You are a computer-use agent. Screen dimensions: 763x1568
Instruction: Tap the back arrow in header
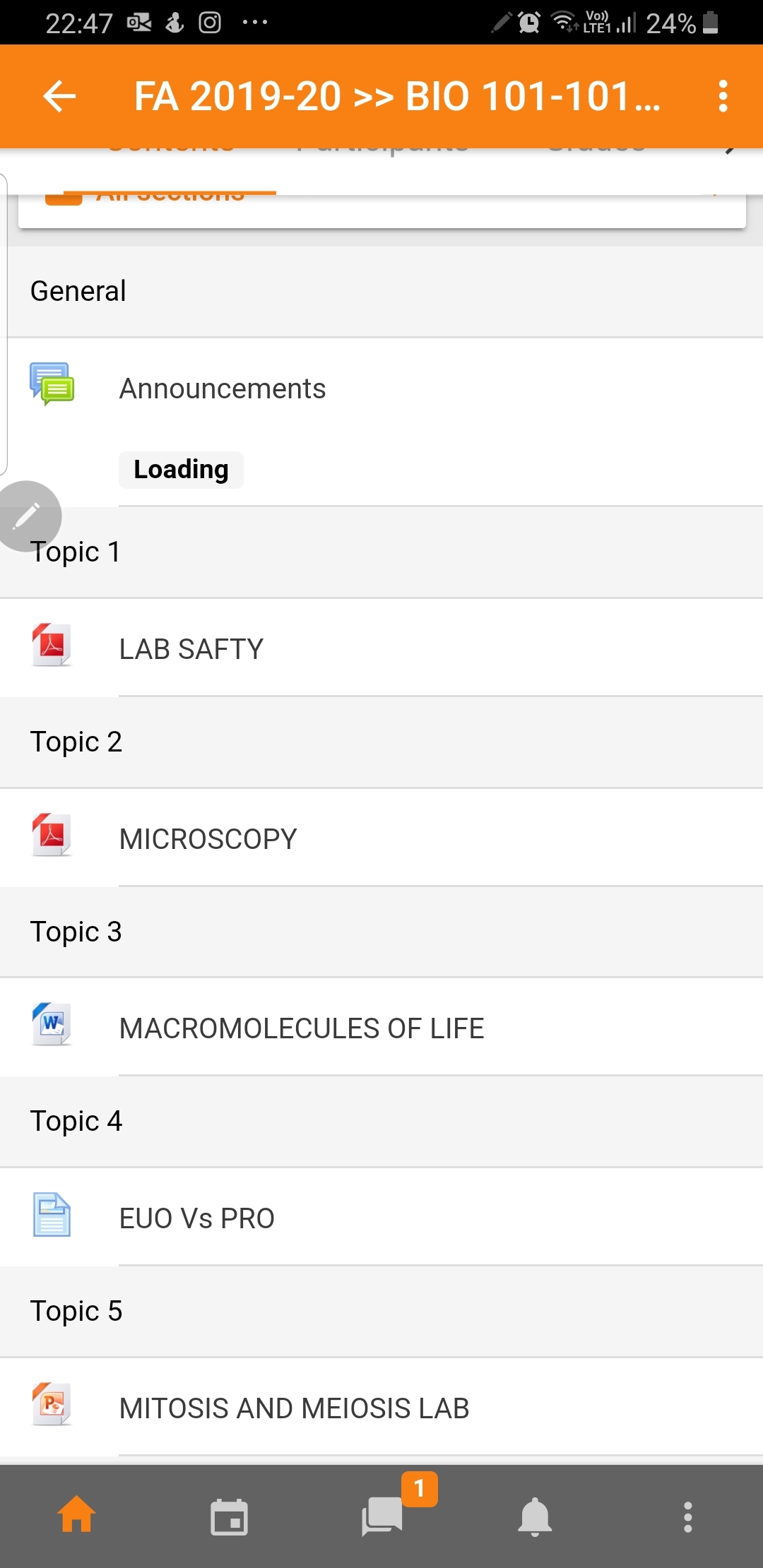[59, 96]
